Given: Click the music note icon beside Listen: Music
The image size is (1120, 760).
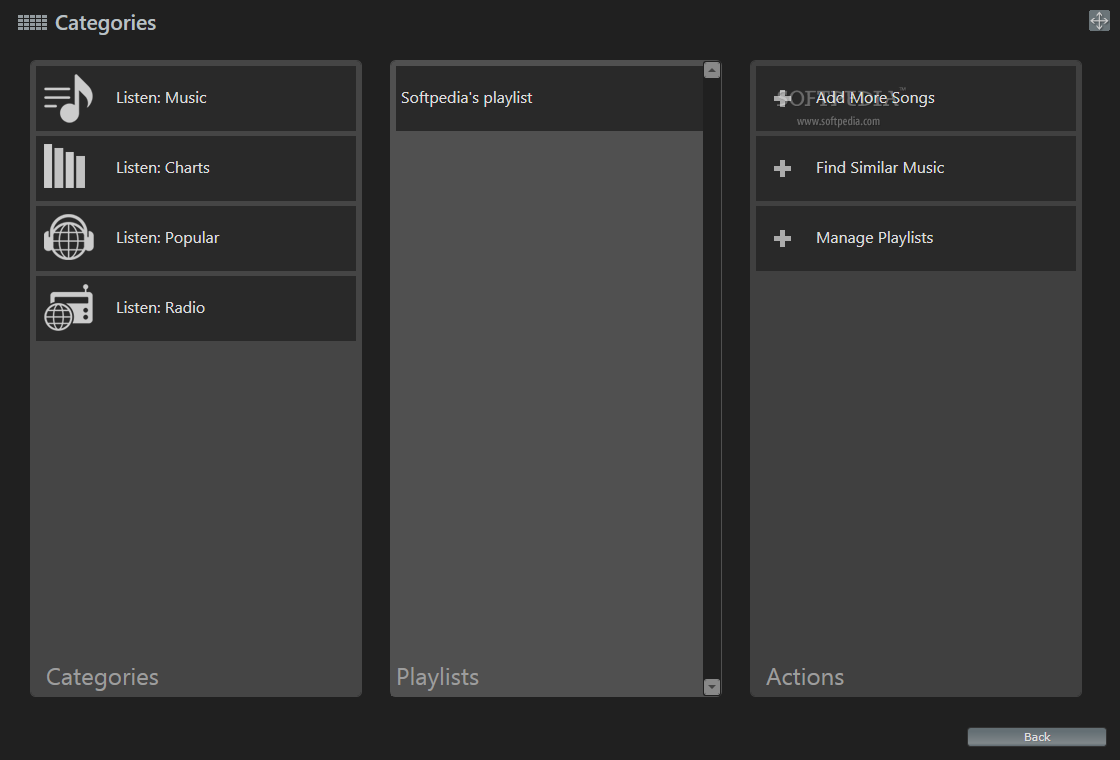Looking at the screenshot, I should [69, 99].
